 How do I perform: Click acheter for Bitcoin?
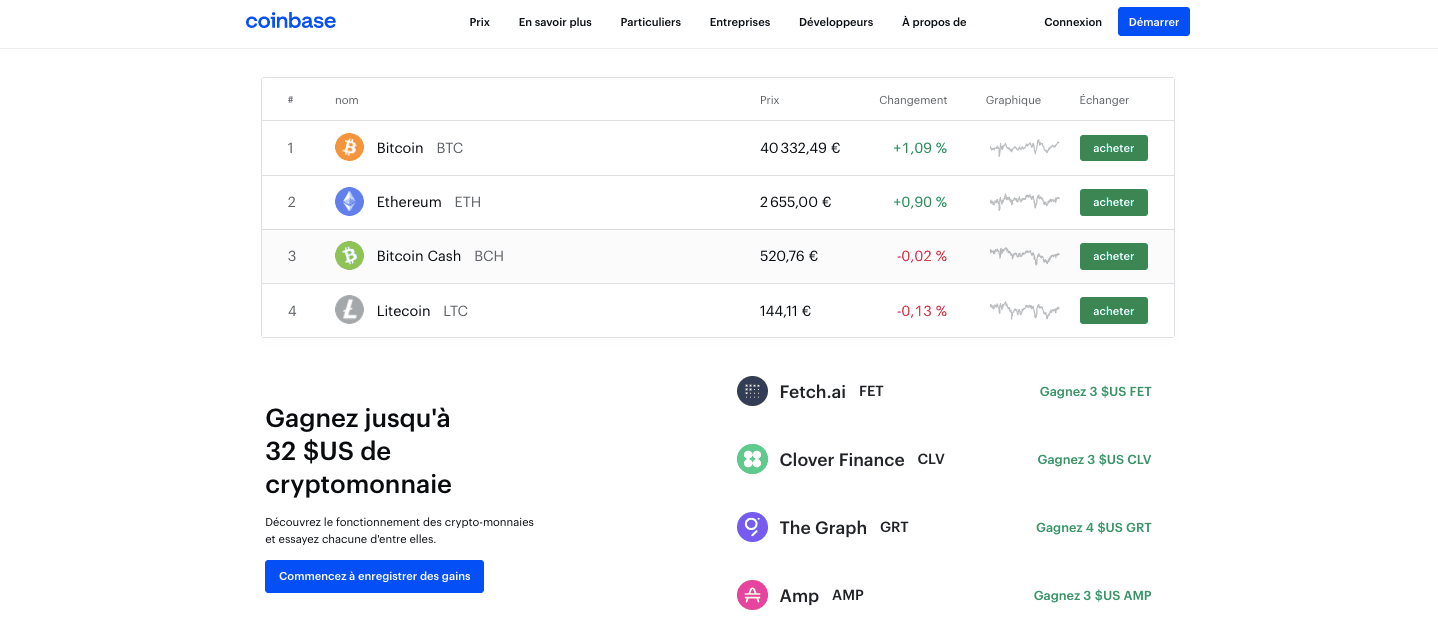(x=1113, y=147)
